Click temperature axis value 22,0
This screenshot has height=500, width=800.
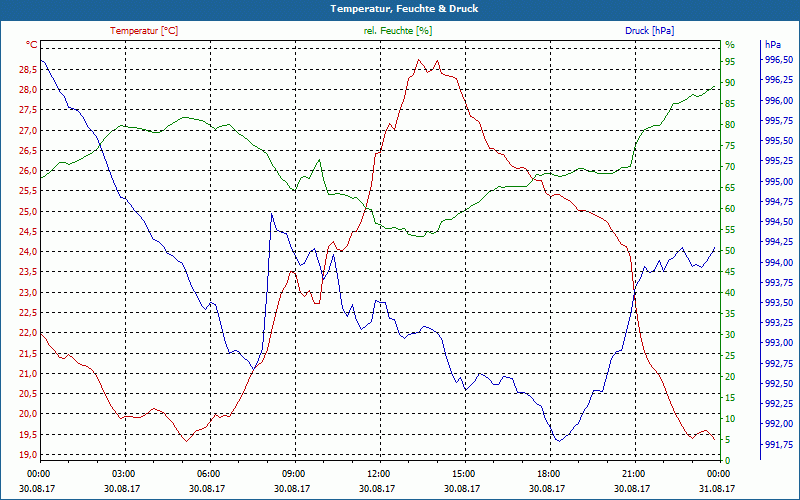28,333
